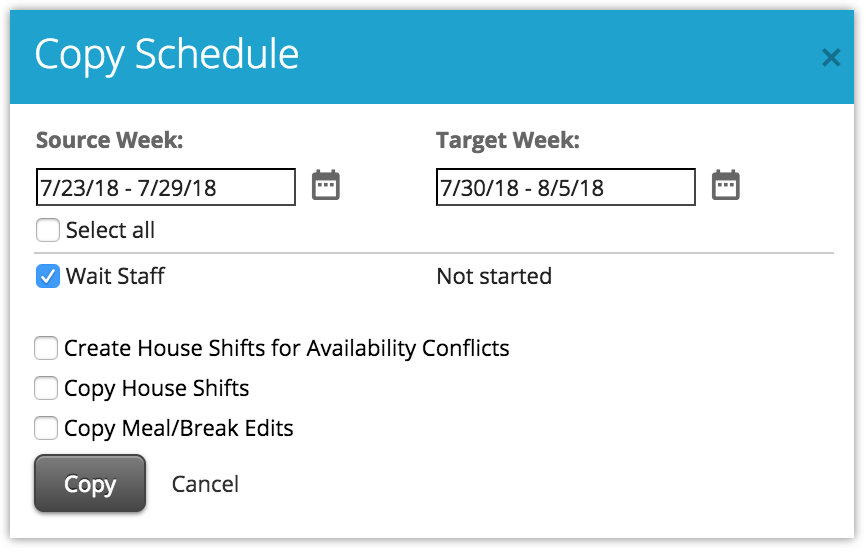Viewport: 866px width, 552px height.
Task: Click the Target Week date range field
Action: click(565, 187)
